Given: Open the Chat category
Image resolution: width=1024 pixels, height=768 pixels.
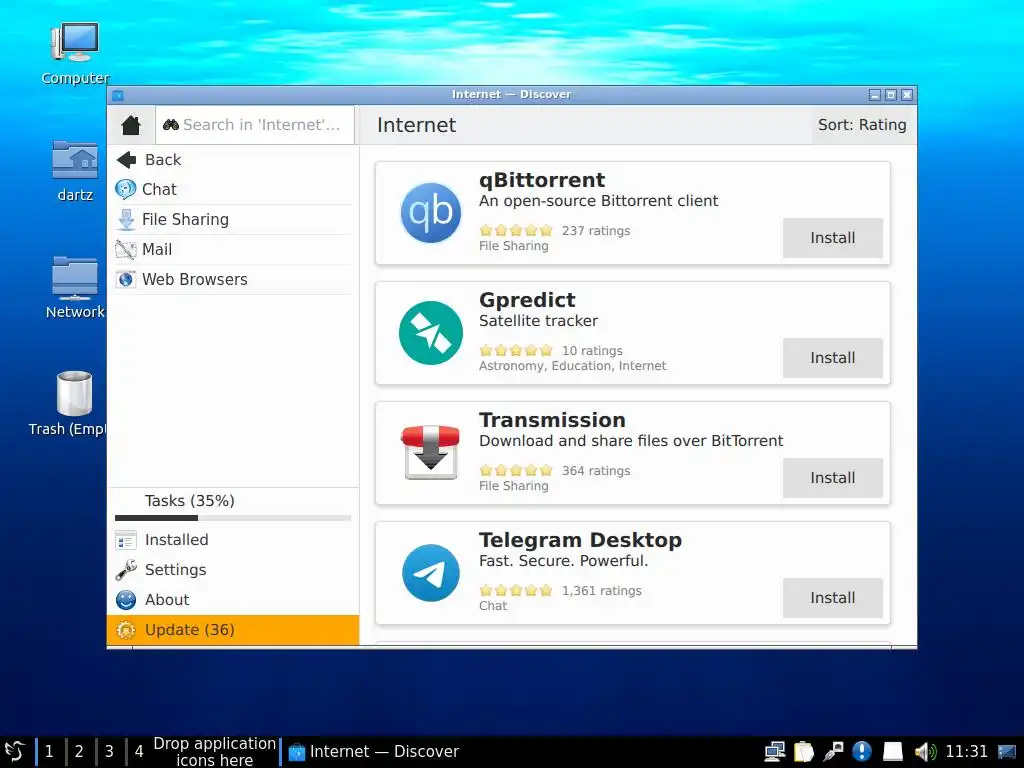Looking at the screenshot, I should (x=234, y=189).
